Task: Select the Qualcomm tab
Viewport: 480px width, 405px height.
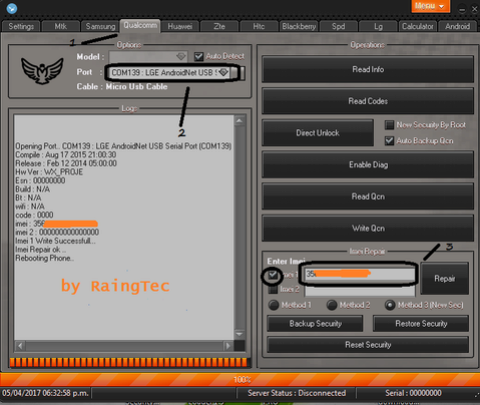Action: (140, 25)
